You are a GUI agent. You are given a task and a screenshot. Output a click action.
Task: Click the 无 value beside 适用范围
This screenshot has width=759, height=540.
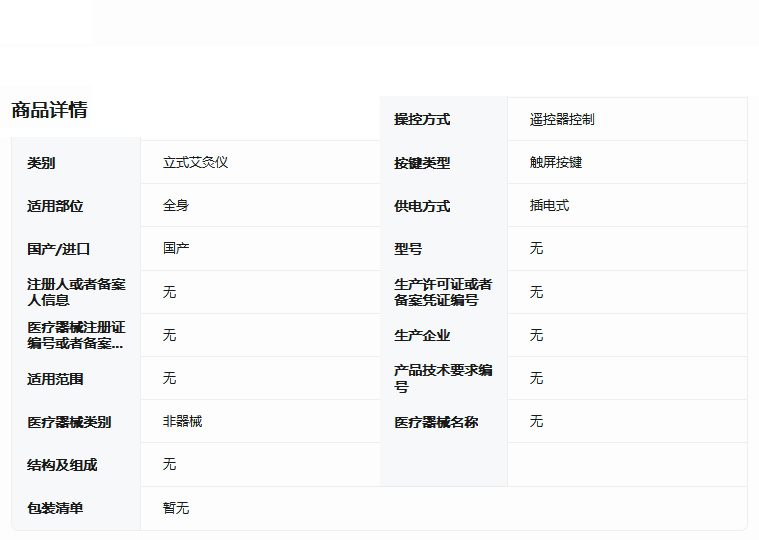pos(169,378)
